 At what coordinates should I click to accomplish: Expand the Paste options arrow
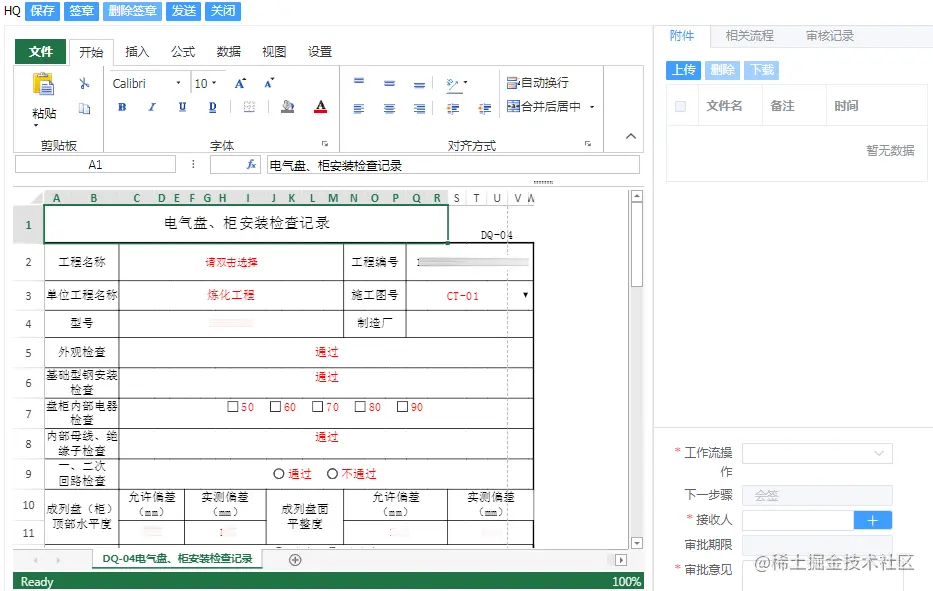pyautogui.click(x=36, y=125)
